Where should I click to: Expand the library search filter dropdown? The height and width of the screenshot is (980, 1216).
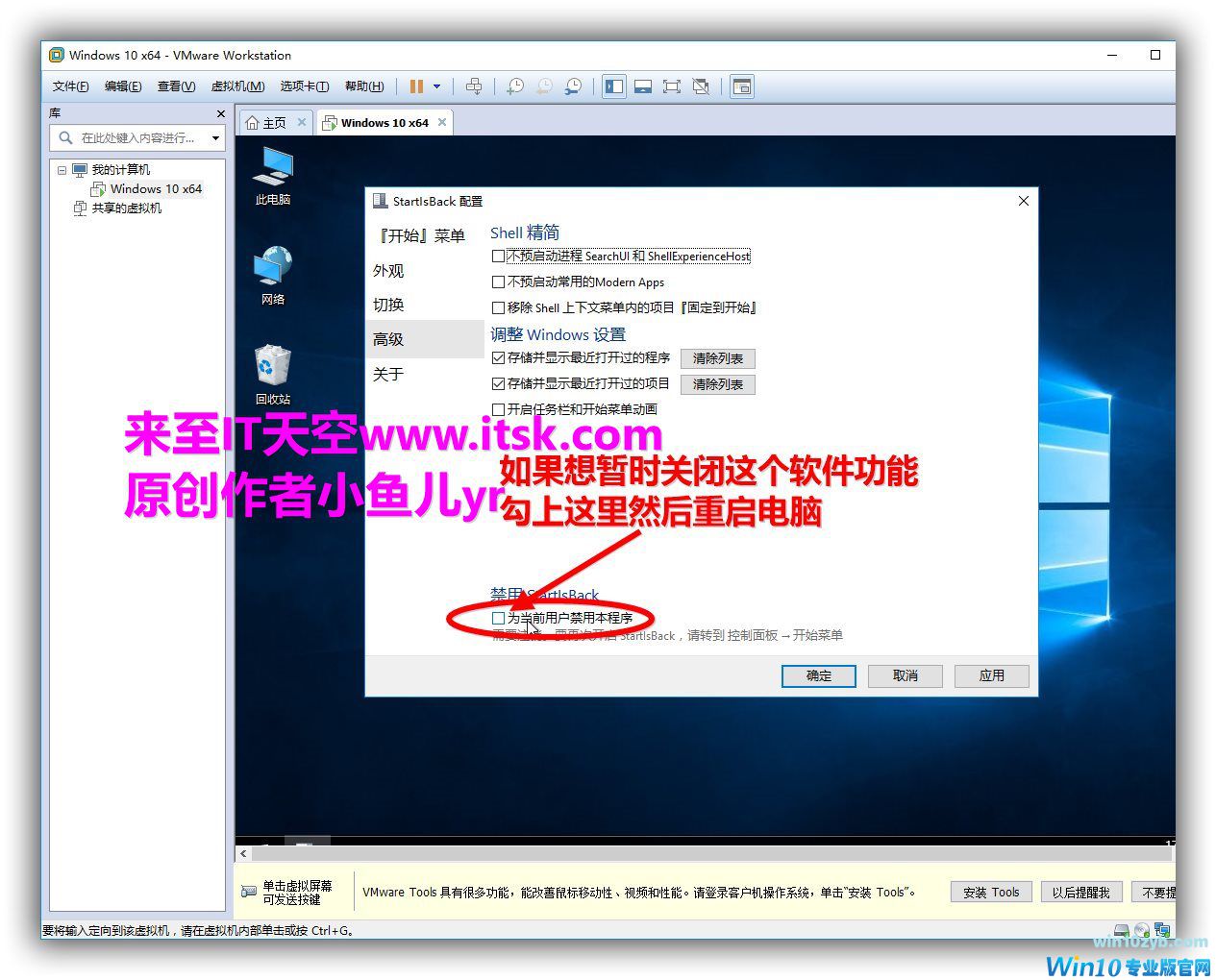point(215,138)
